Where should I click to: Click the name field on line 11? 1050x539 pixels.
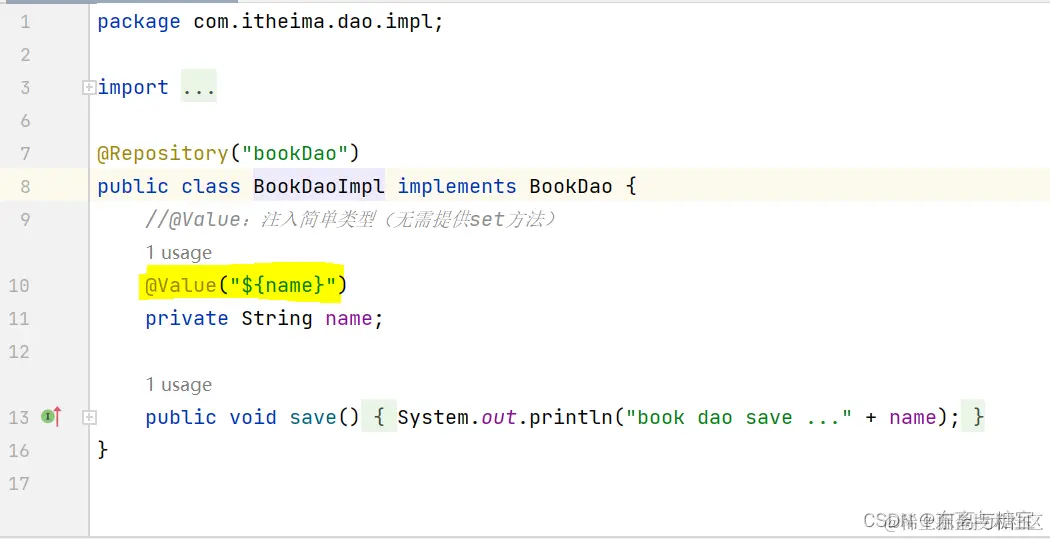pyautogui.click(x=348, y=318)
